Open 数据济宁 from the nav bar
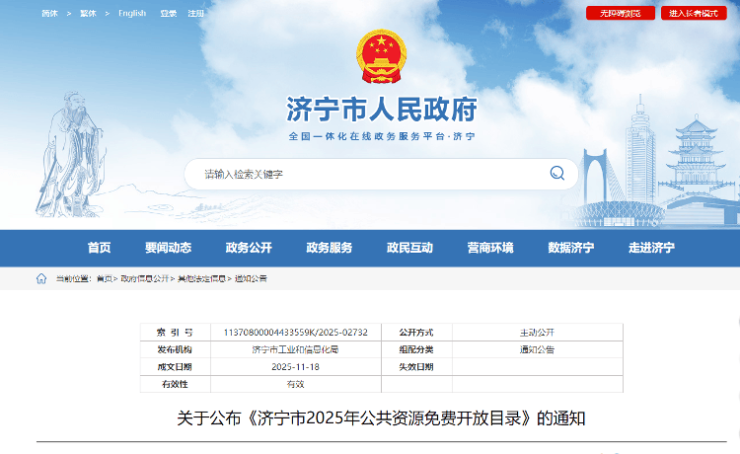Screen dimensions: 740x454 click(x=571, y=249)
